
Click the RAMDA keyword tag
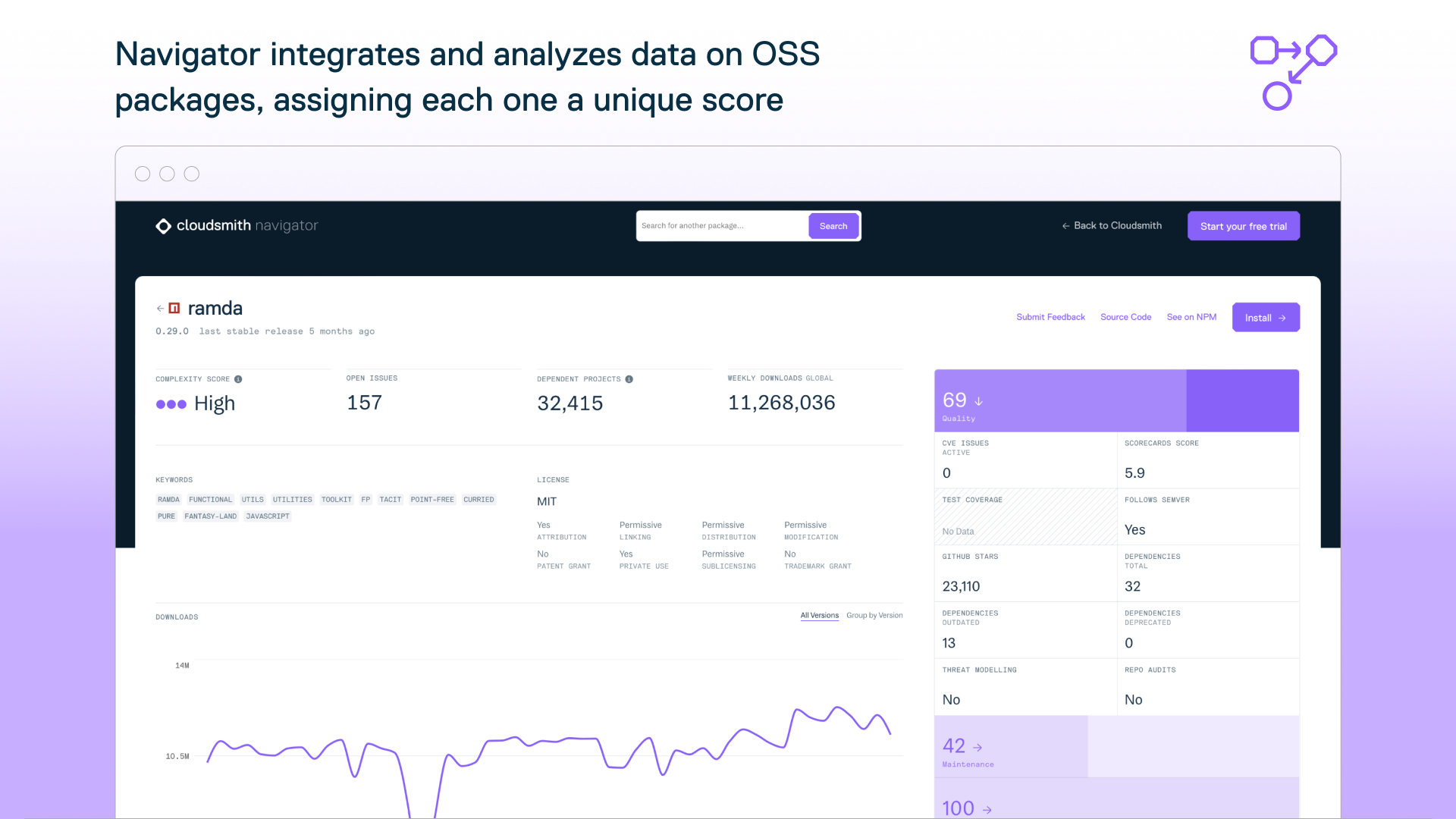(168, 500)
